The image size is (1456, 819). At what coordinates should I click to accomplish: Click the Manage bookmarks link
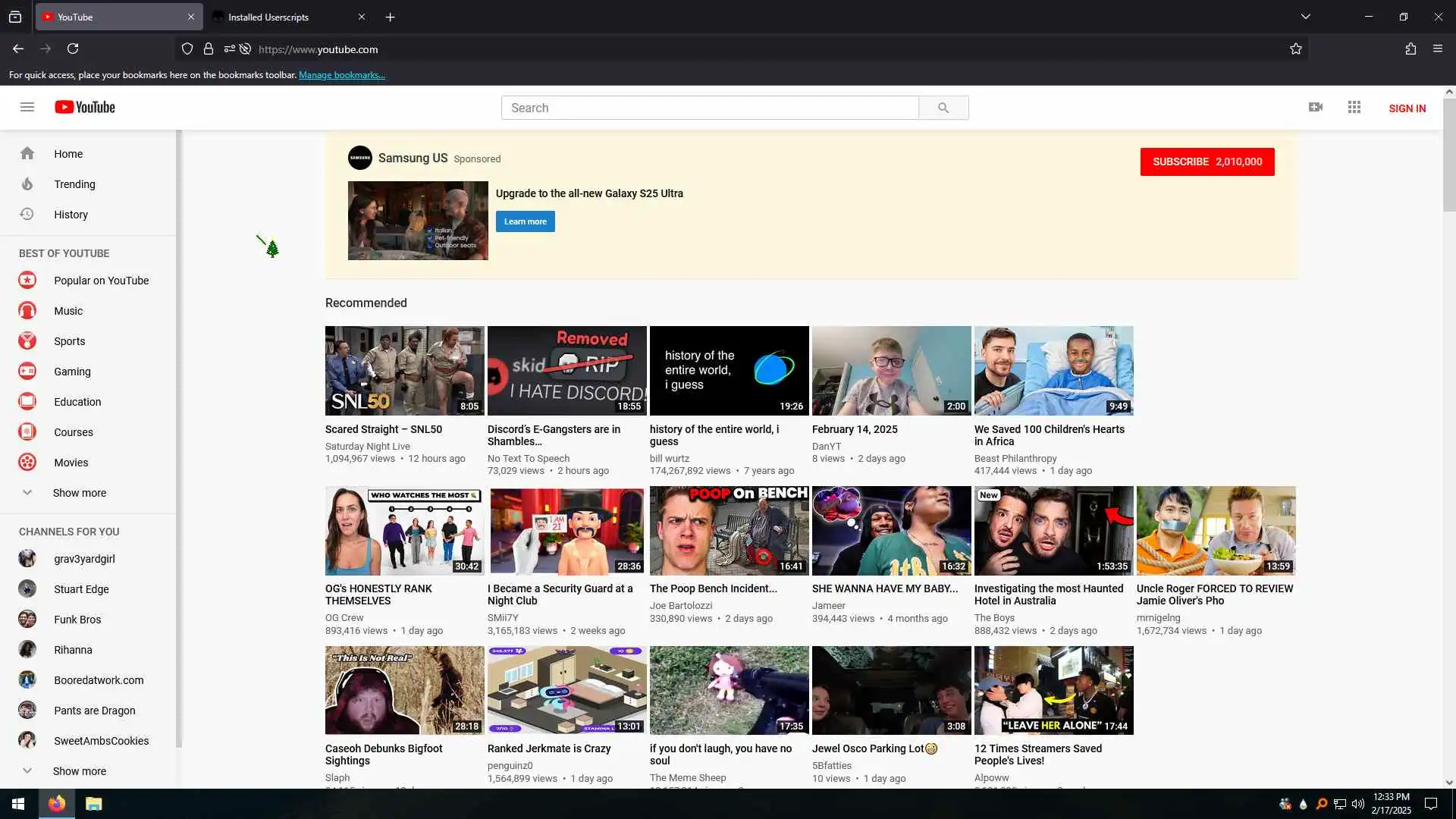[x=342, y=75]
